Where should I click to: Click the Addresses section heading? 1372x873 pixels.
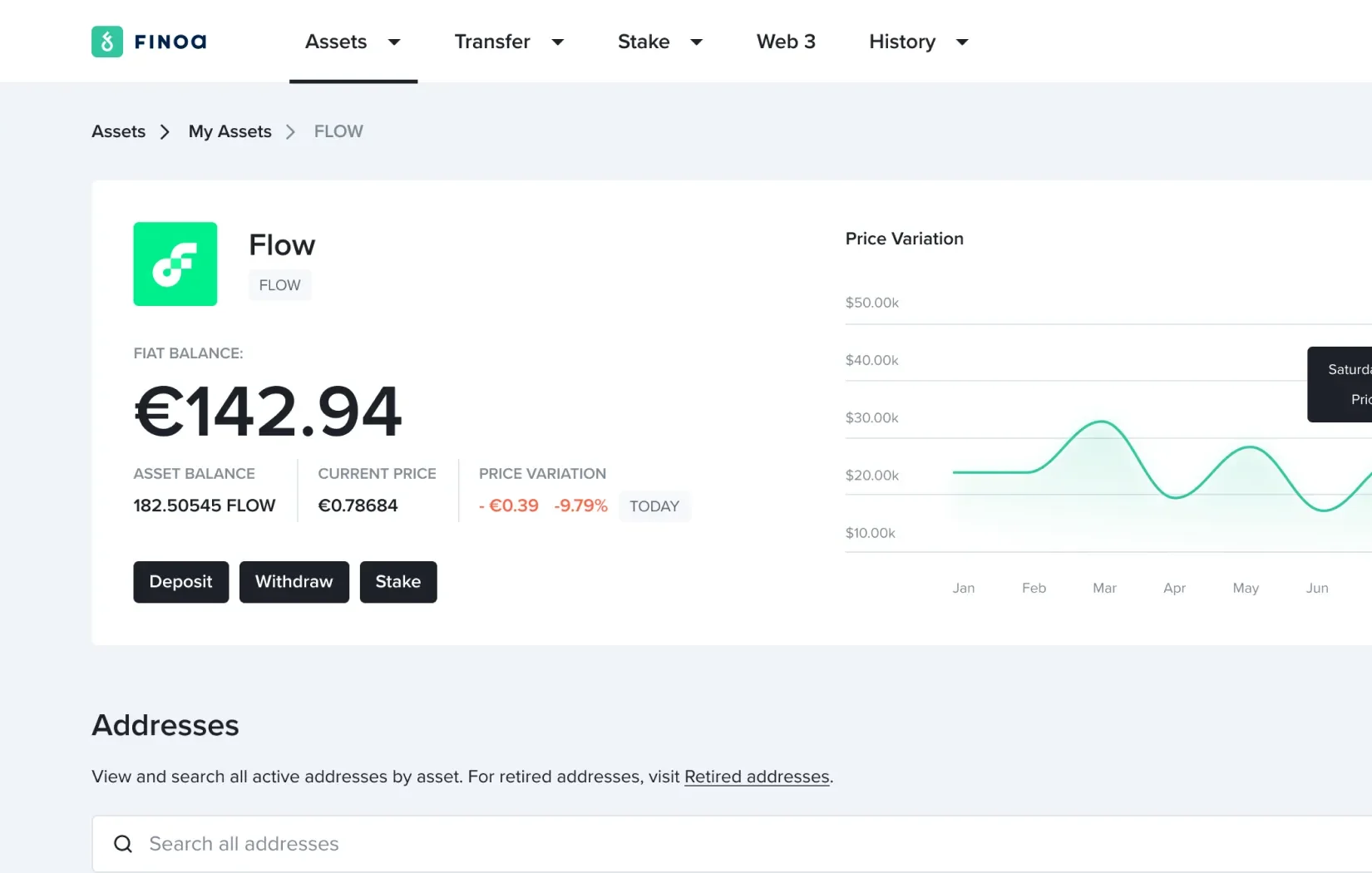point(165,725)
